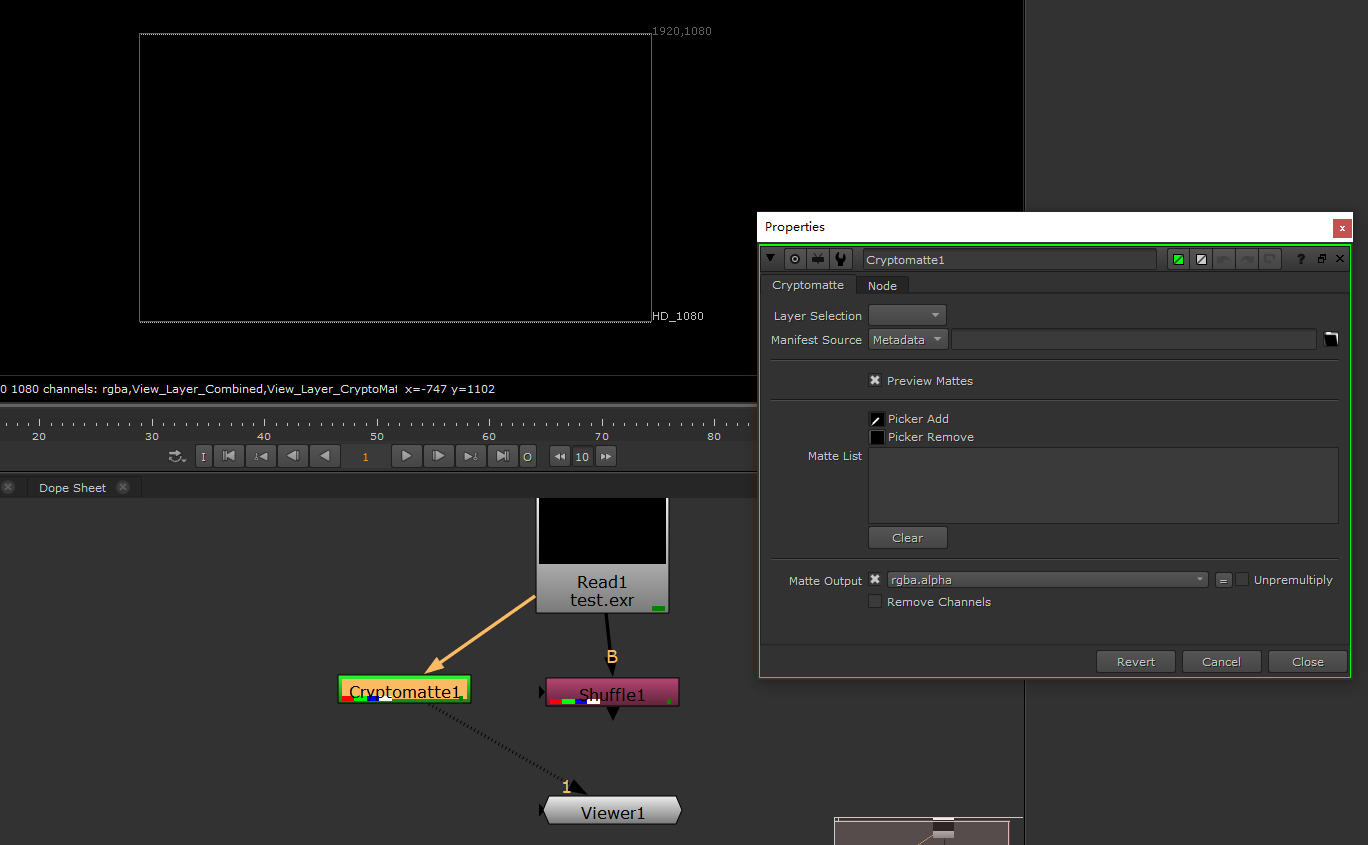Click the green node color swatch
The width and height of the screenshot is (1368, 845).
point(1179,259)
